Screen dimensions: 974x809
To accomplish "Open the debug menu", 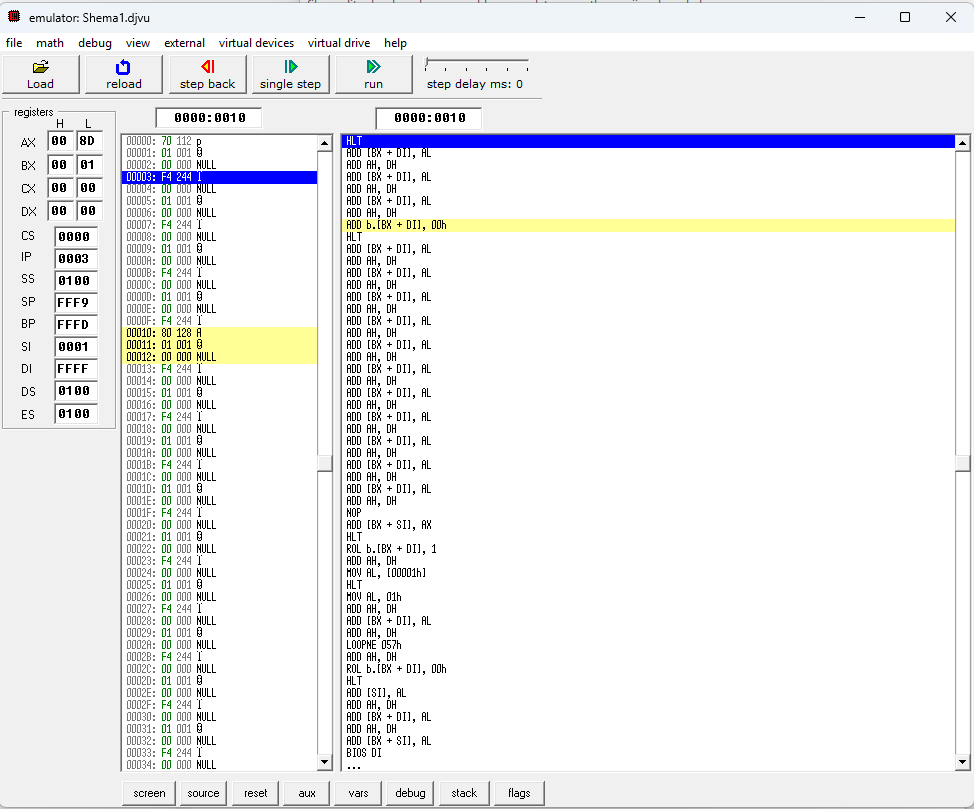I will tap(95, 43).
